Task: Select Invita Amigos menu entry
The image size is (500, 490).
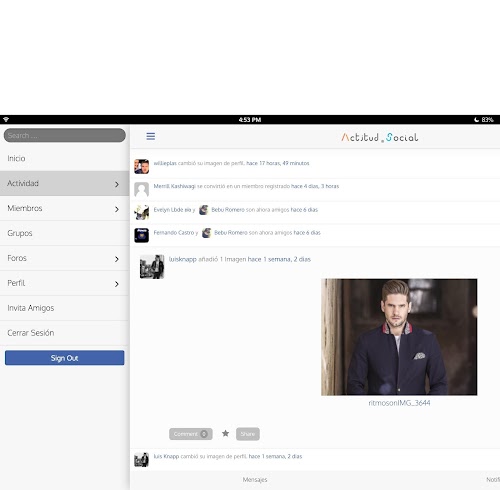Action: pos(64,308)
